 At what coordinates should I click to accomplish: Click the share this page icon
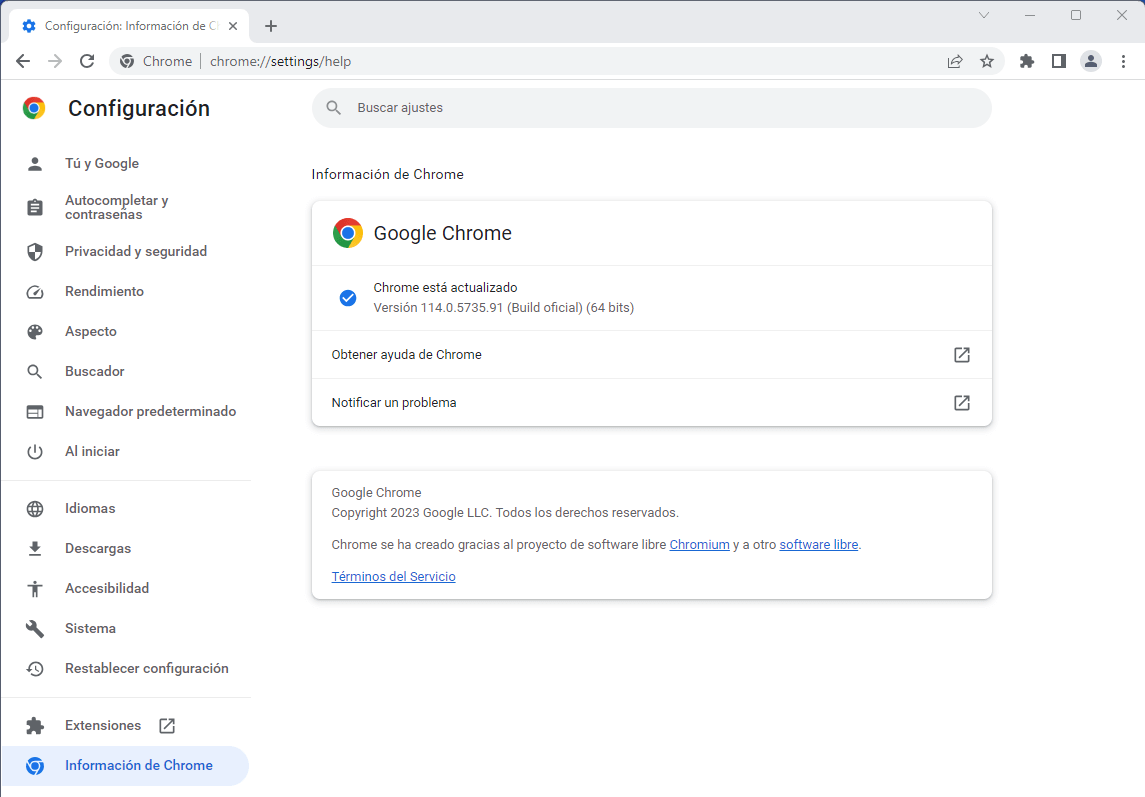click(955, 61)
